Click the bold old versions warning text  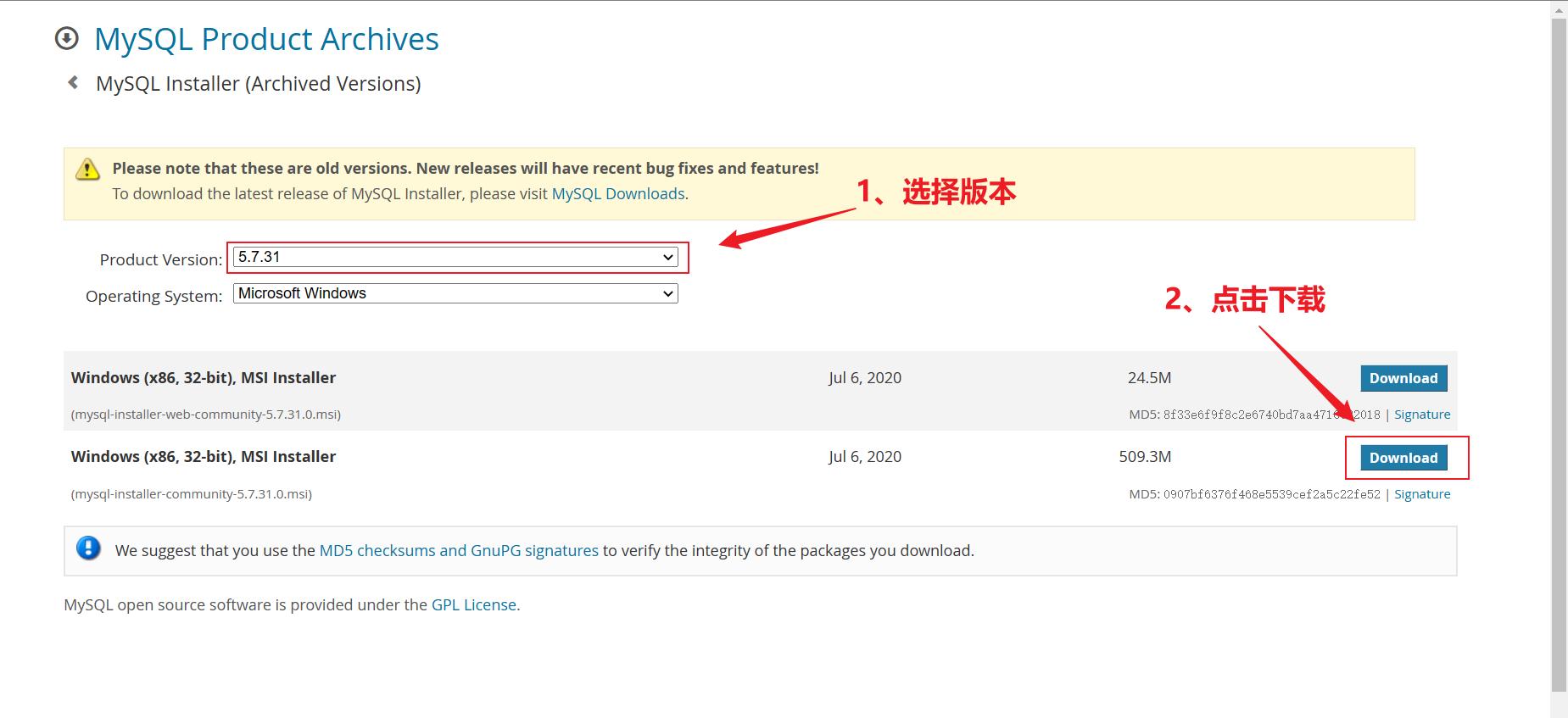466,169
